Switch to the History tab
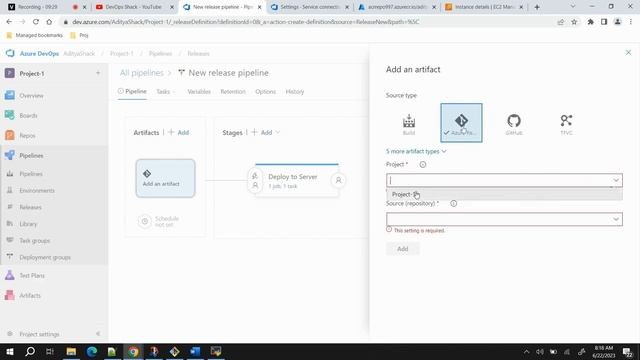Image resolution: width=640 pixels, height=360 pixels. [295, 91]
